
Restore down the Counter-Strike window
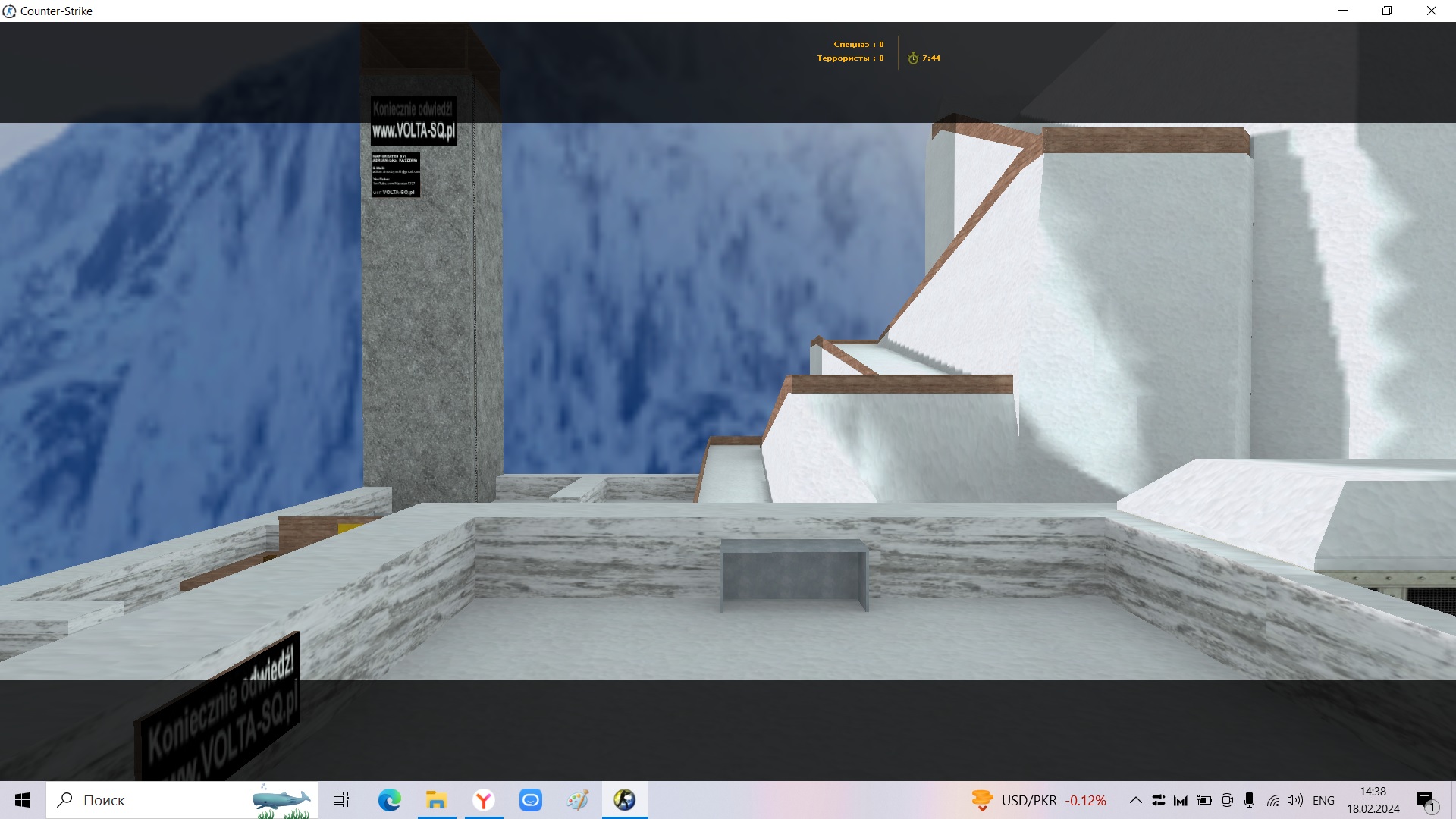(1386, 11)
